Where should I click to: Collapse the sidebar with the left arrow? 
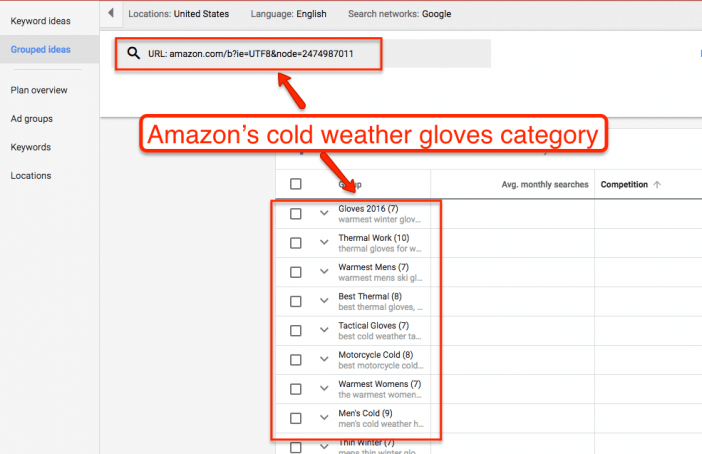coord(111,13)
